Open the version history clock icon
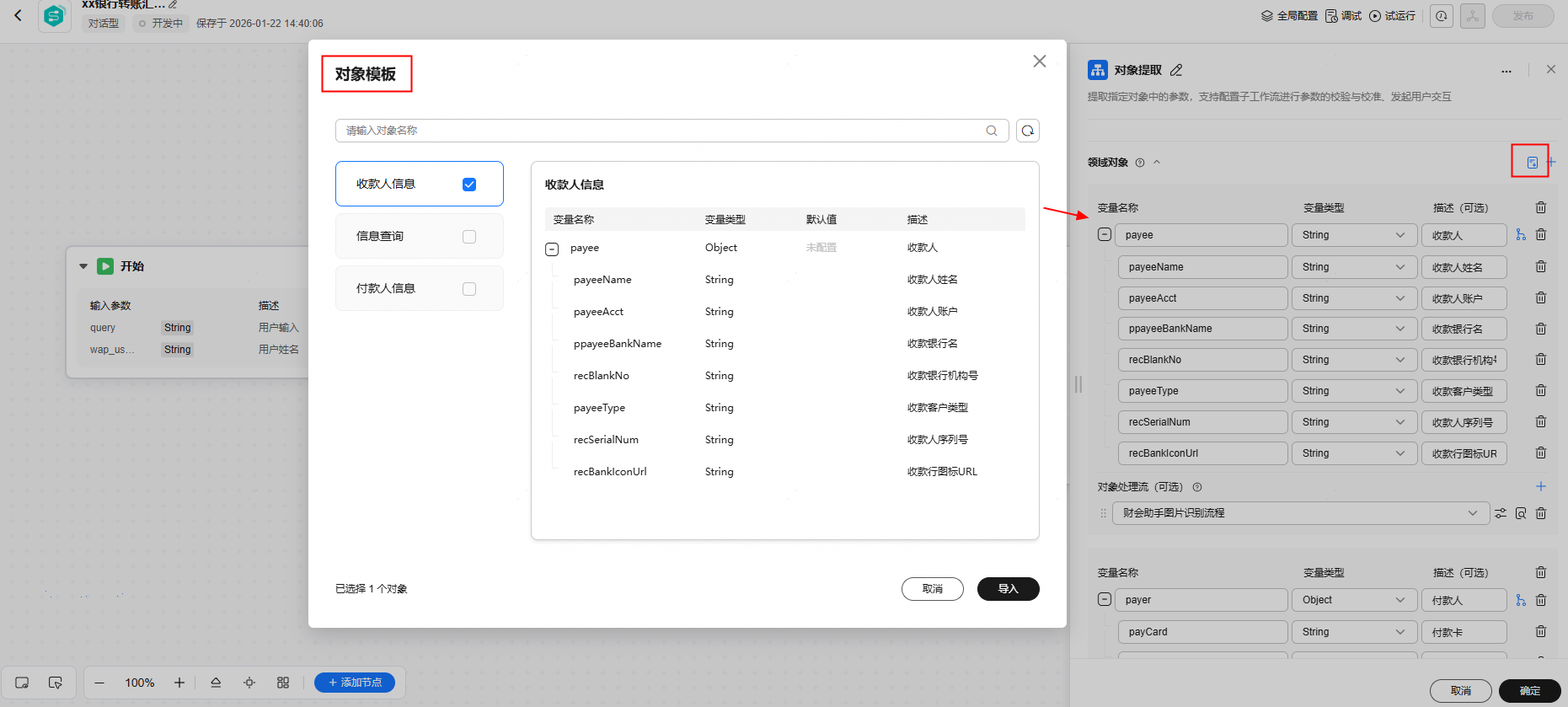The height and width of the screenshot is (707, 1568). pos(1442,16)
